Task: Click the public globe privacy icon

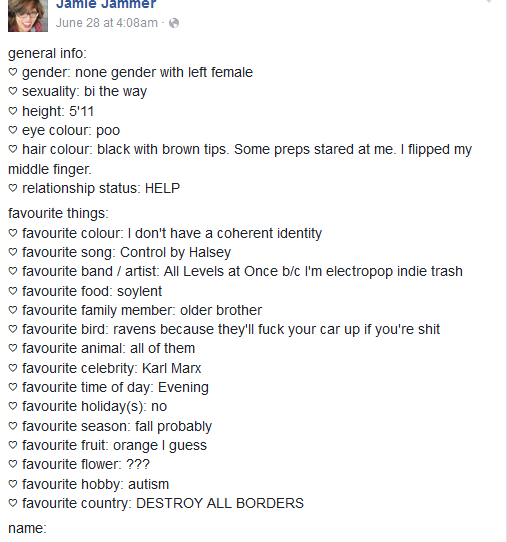Action: tap(174, 23)
